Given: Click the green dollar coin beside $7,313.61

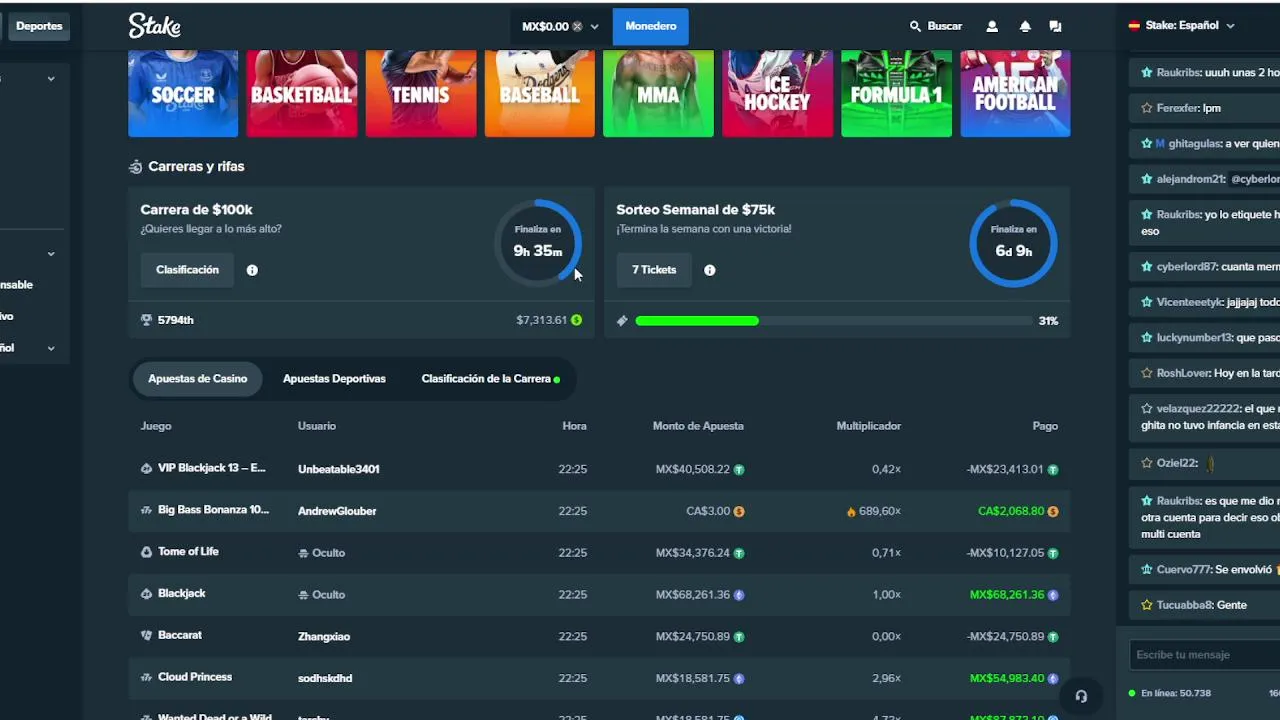Looking at the screenshot, I should click(x=576, y=320).
